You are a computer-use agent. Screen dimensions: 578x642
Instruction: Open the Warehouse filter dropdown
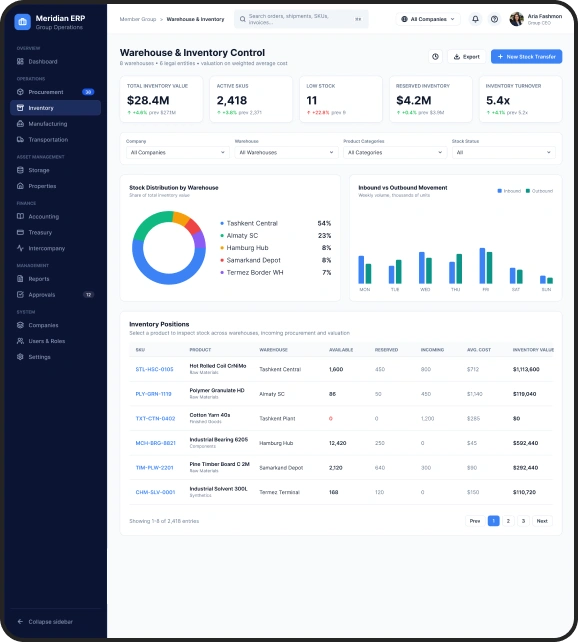tap(286, 152)
